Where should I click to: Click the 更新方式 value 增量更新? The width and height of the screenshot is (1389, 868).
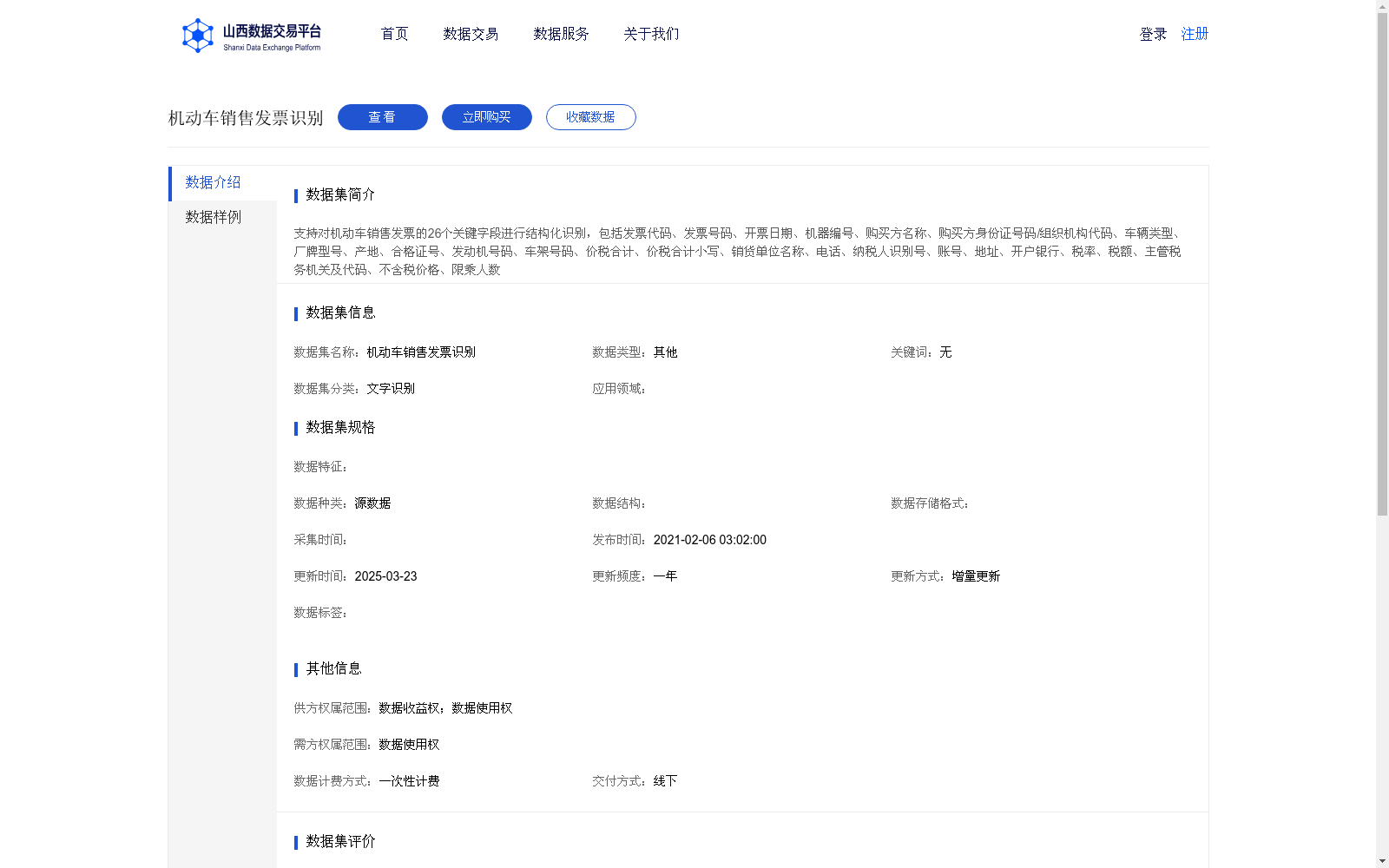[976, 576]
